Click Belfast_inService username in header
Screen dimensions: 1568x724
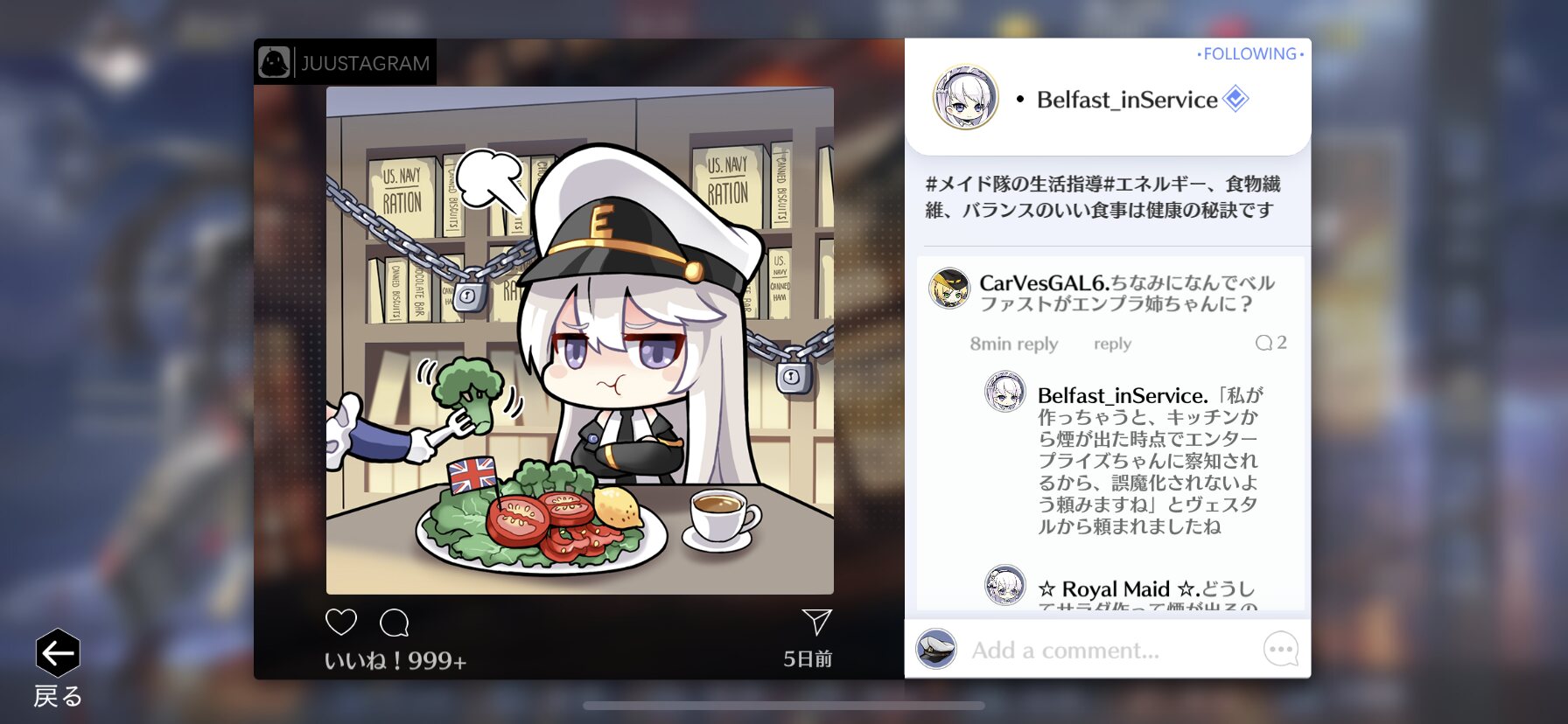click(1127, 100)
